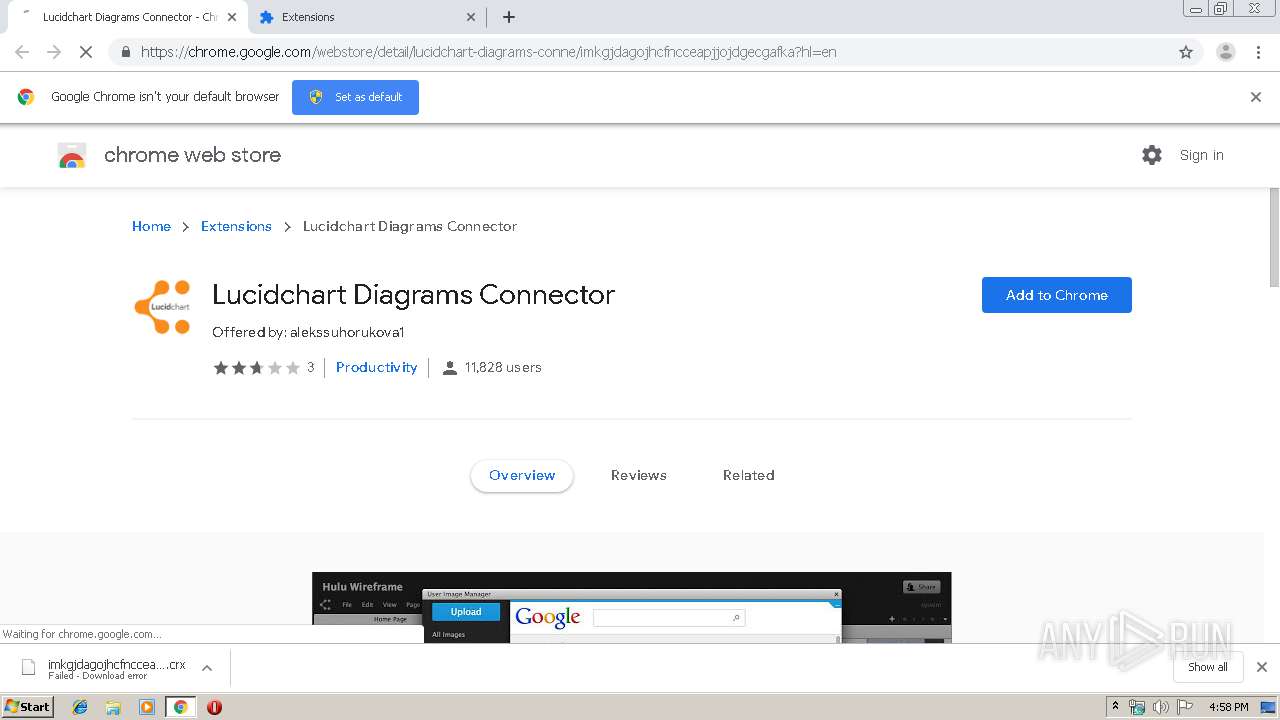Open the Chrome profile avatar

(x=1225, y=52)
